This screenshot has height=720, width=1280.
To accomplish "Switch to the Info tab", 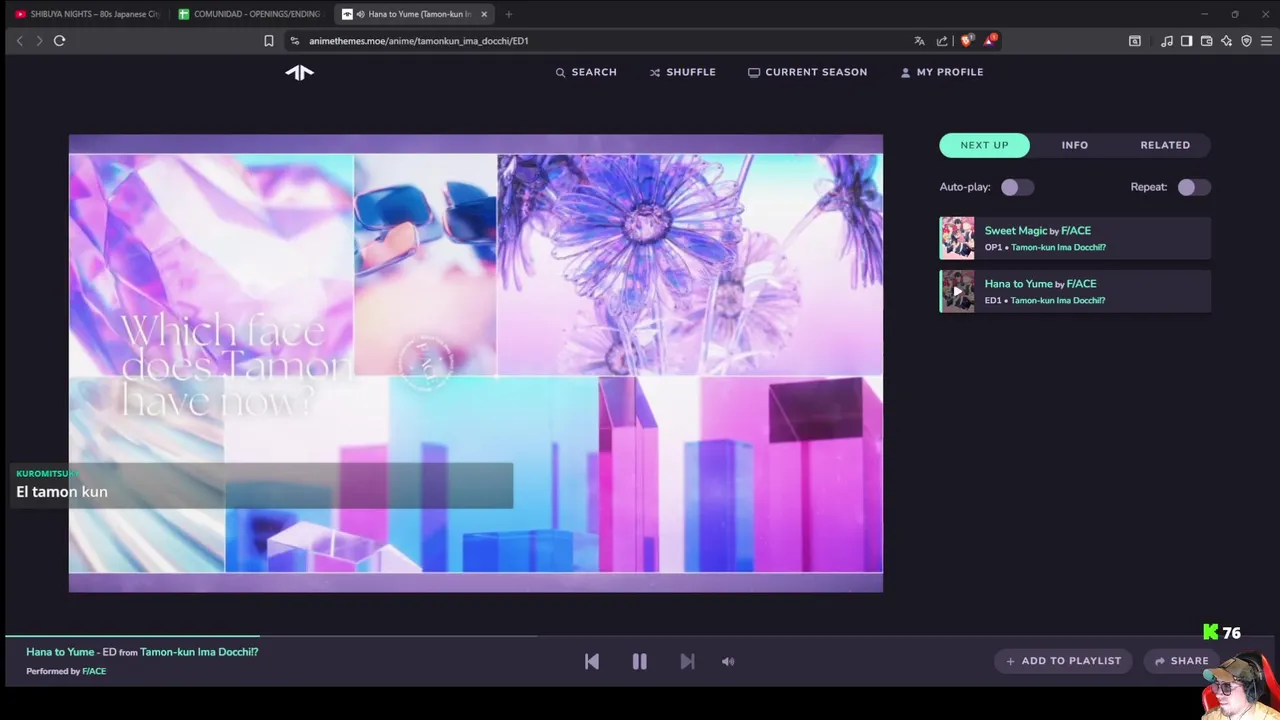I will coord(1075,145).
